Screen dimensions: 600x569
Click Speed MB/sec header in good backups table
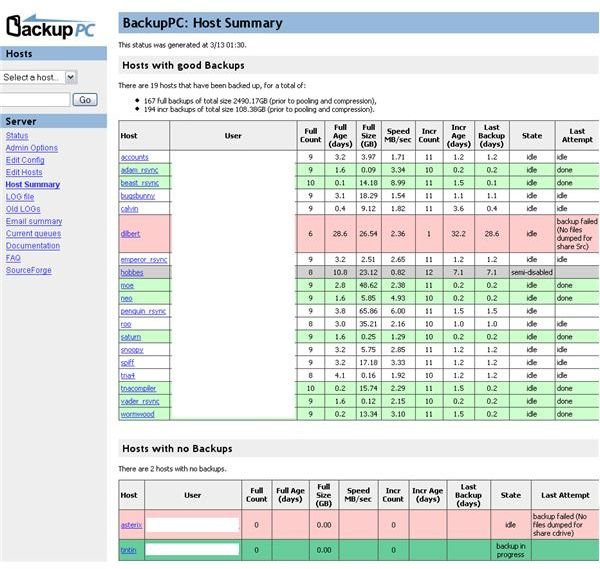(398, 135)
